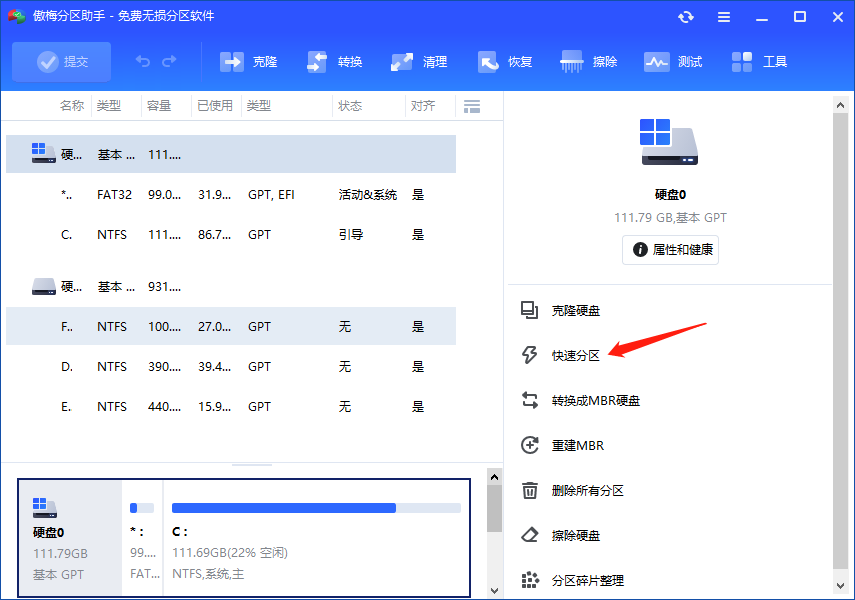Launch the 清理 (Clean) function
This screenshot has width=855, height=600.
pyautogui.click(x=418, y=61)
